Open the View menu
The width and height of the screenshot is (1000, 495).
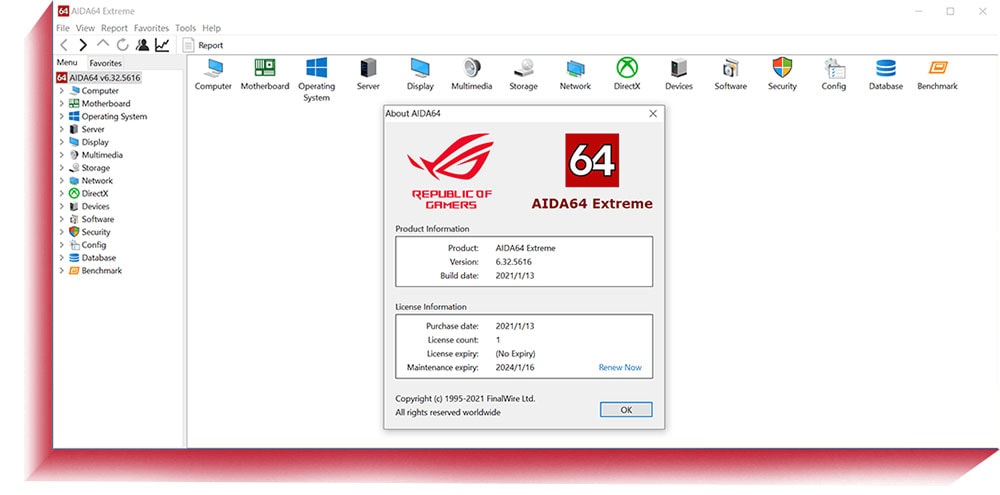point(85,28)
